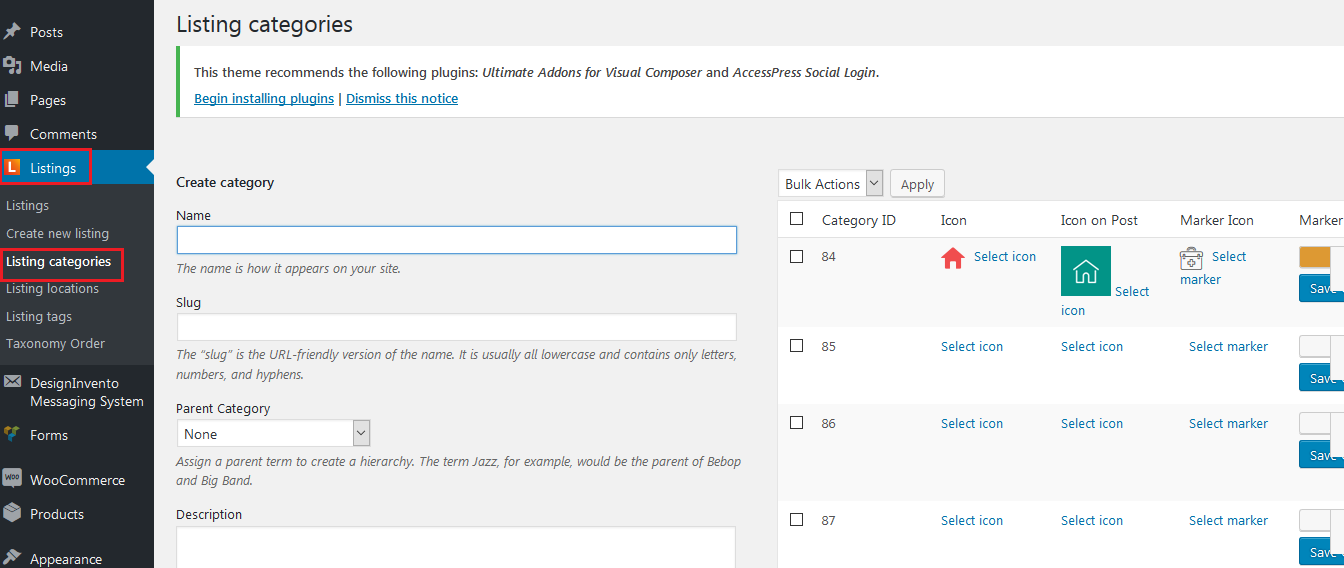Image resolution: width=1344 pixels, height=568 pixels.
Task: Open the Media menu
Action: coord(49,66)
